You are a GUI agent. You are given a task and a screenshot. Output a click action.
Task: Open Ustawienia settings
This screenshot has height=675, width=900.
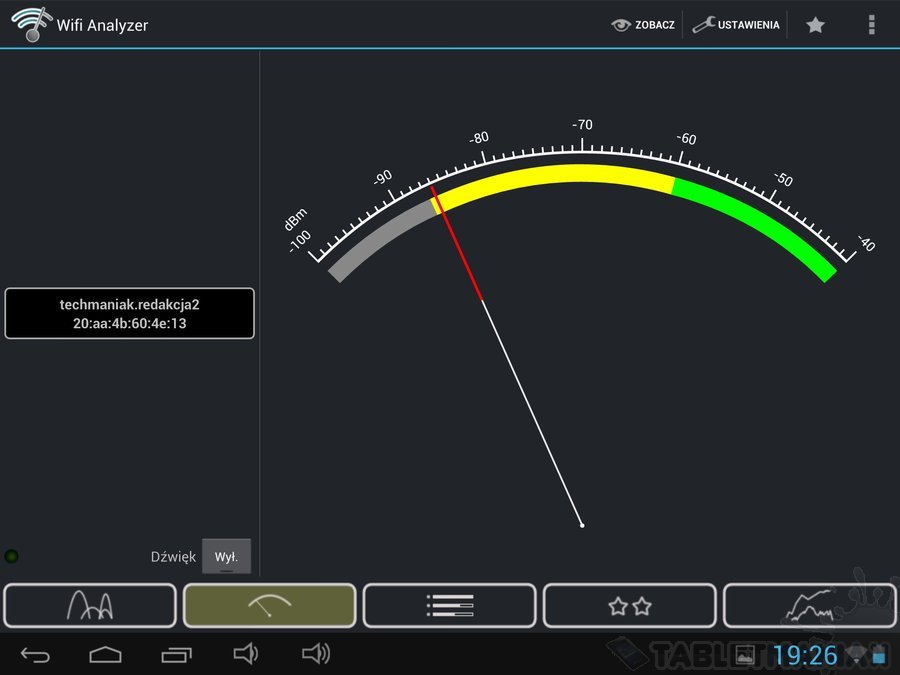pos(736,25)
